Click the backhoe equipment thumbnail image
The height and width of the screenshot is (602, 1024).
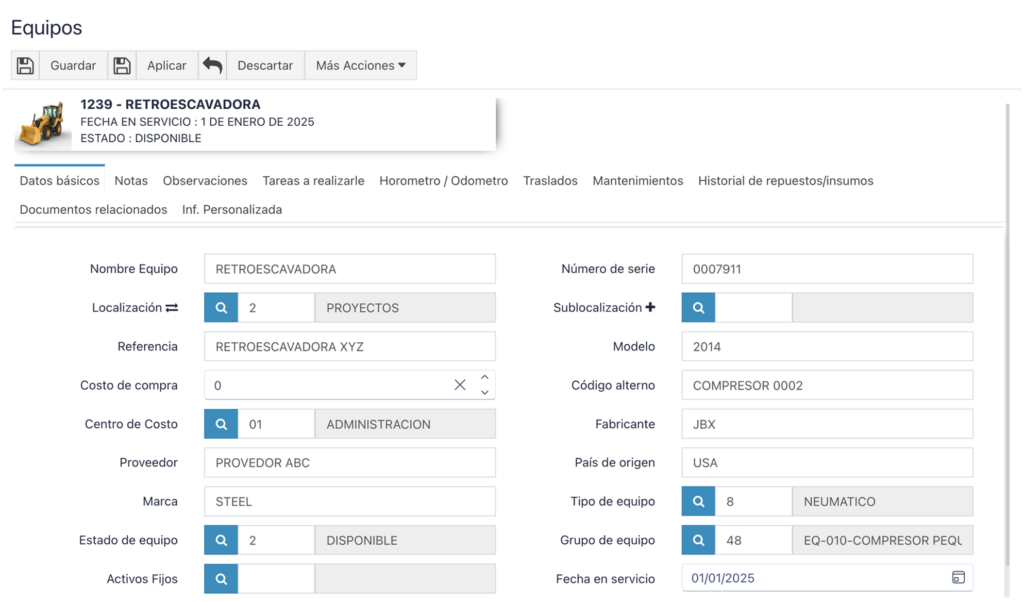pos(41,123)
